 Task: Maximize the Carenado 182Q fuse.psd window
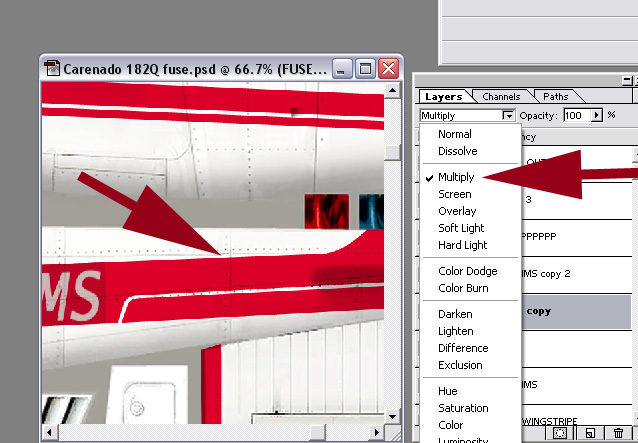click(x=366, y=69)
